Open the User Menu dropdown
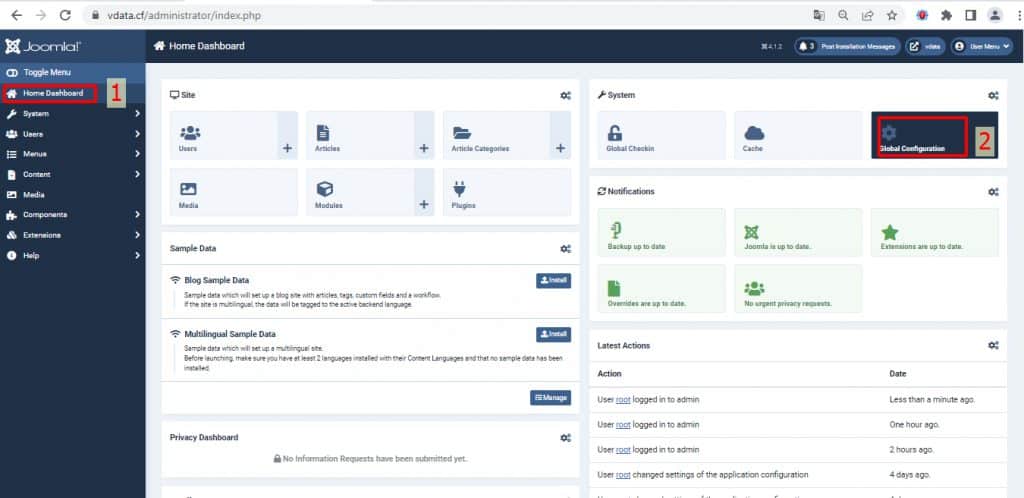Screen dimensions: 1024x498 982,46
